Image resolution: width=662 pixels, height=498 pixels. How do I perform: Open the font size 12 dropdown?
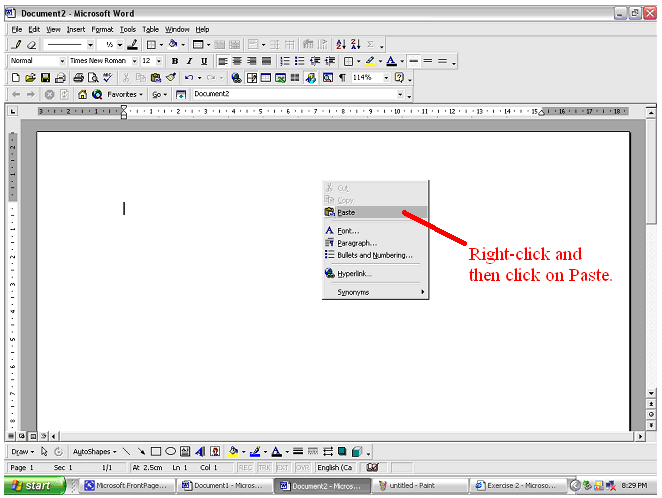coord(159,61)
